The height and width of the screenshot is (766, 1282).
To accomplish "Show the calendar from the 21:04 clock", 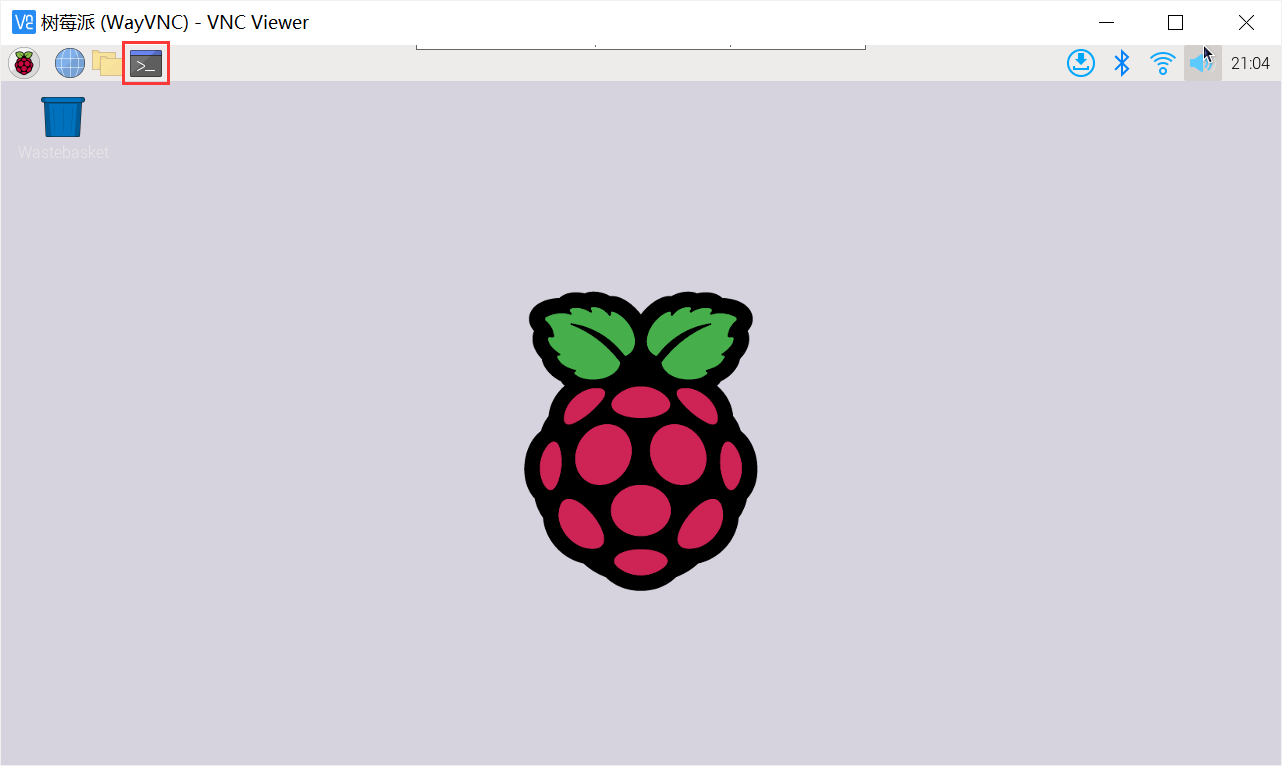I will pyautogui.click(x=1250, y=64).
